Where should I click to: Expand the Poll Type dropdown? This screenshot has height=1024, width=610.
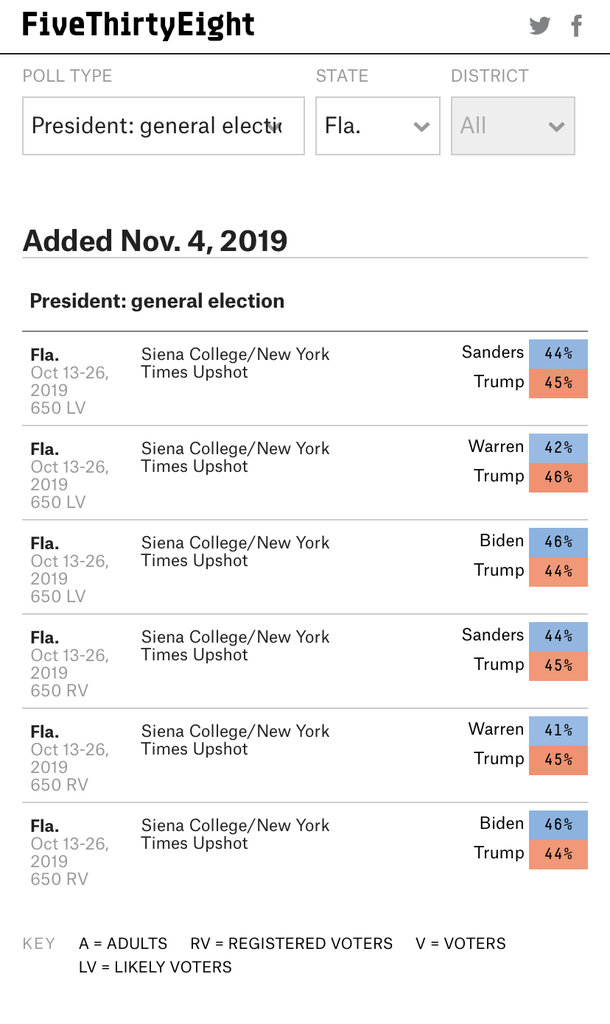163,126
